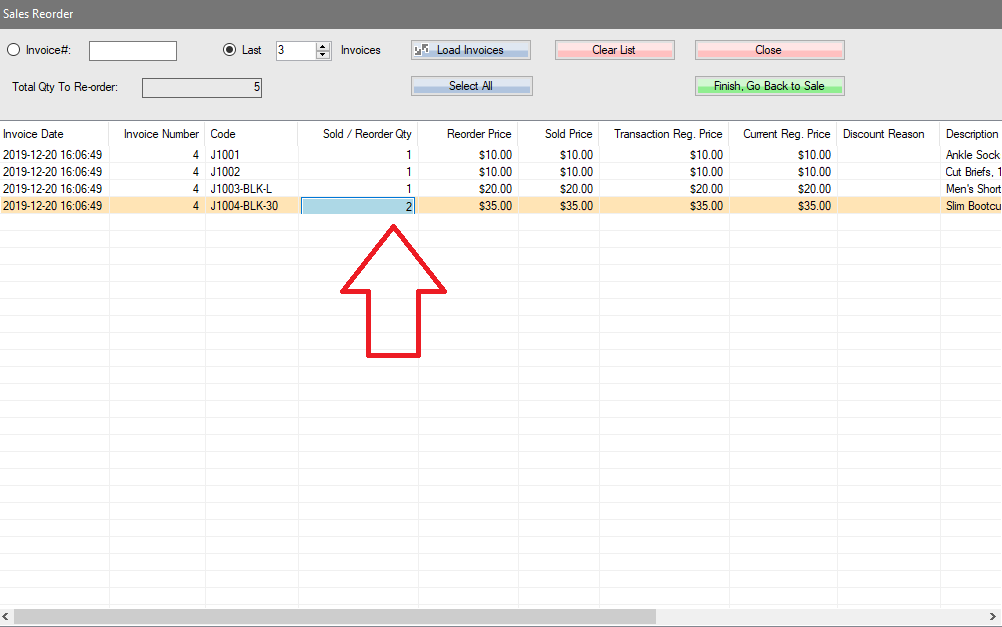Sort by Transaction Reg. Price header
The width and height of the screenshot is (1002, 627).
[x=664, y=134]
